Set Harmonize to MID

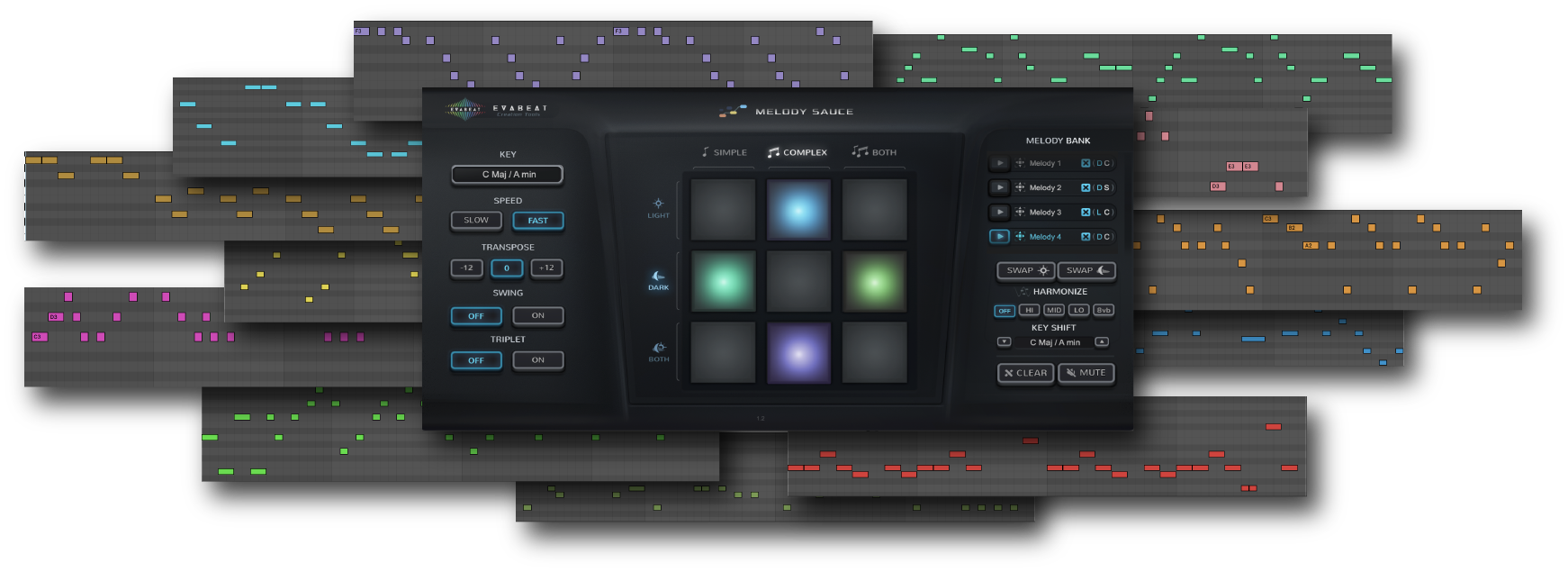coord(1054,310)
